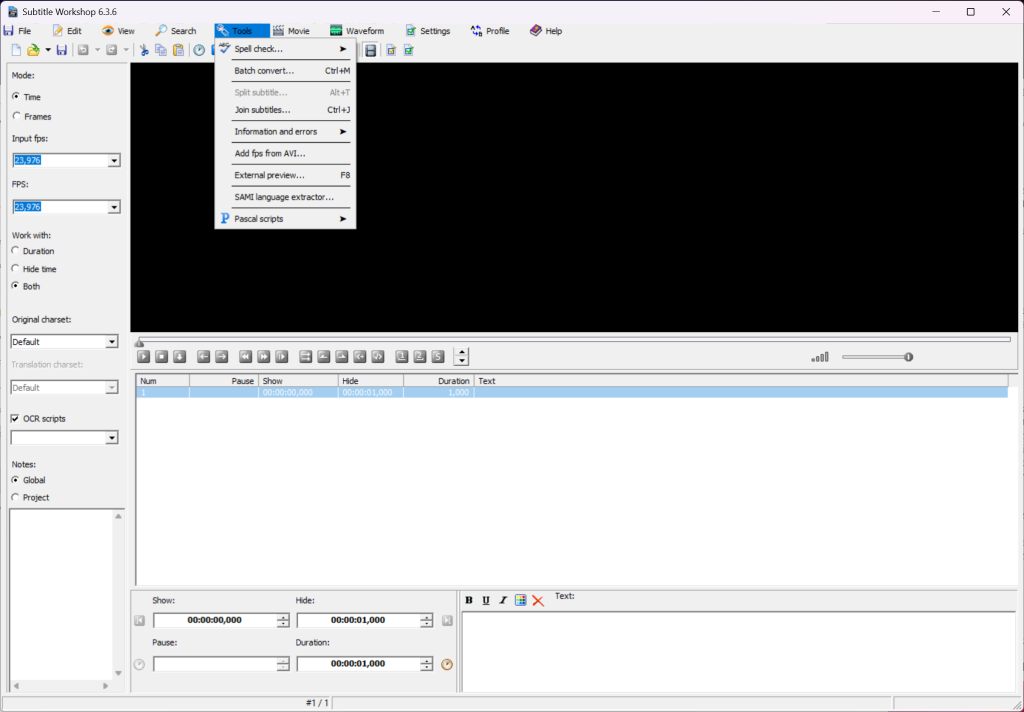
Task: Click the down-arrow button next to Stop
Action: tap(180, 357)
